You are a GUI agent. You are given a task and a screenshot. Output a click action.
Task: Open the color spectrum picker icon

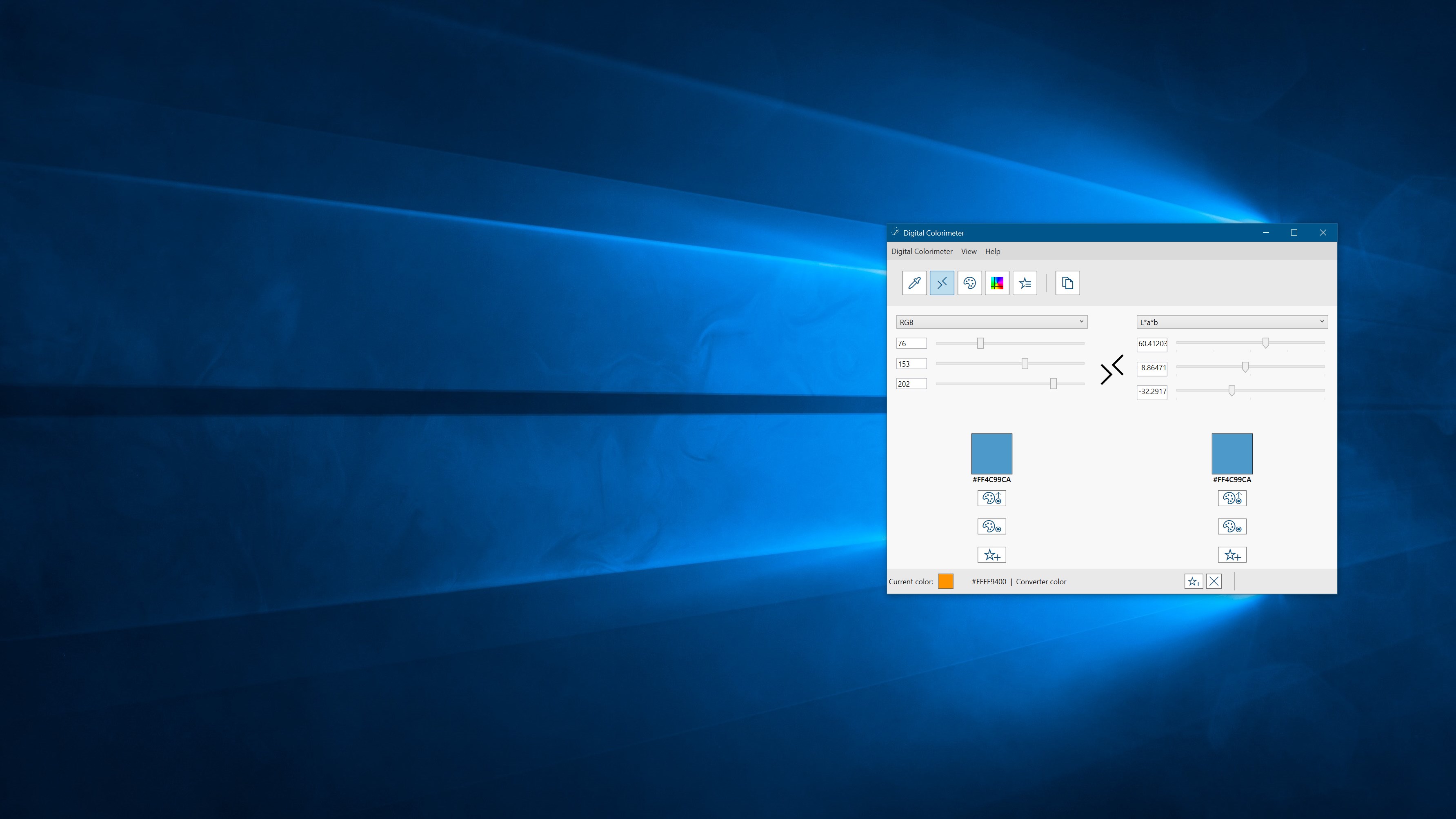pyautogui.click(x=997, y=283)
